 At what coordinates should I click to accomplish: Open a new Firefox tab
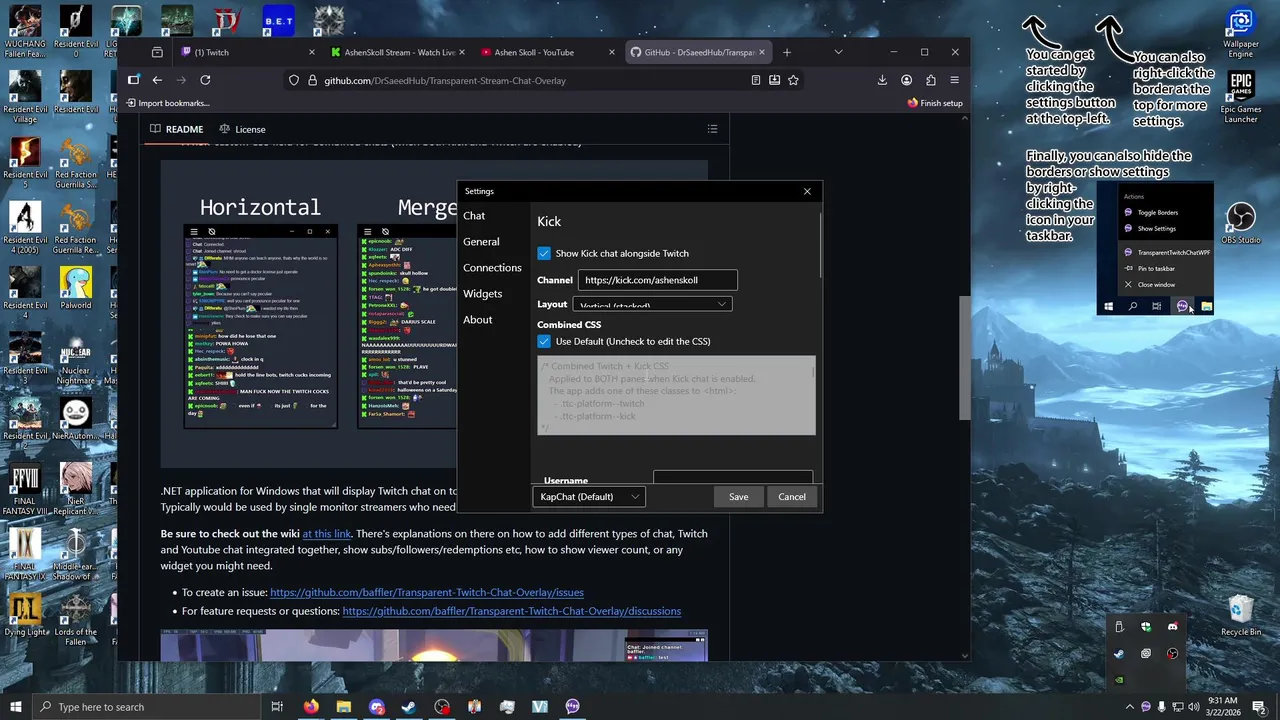click(787, 52)
